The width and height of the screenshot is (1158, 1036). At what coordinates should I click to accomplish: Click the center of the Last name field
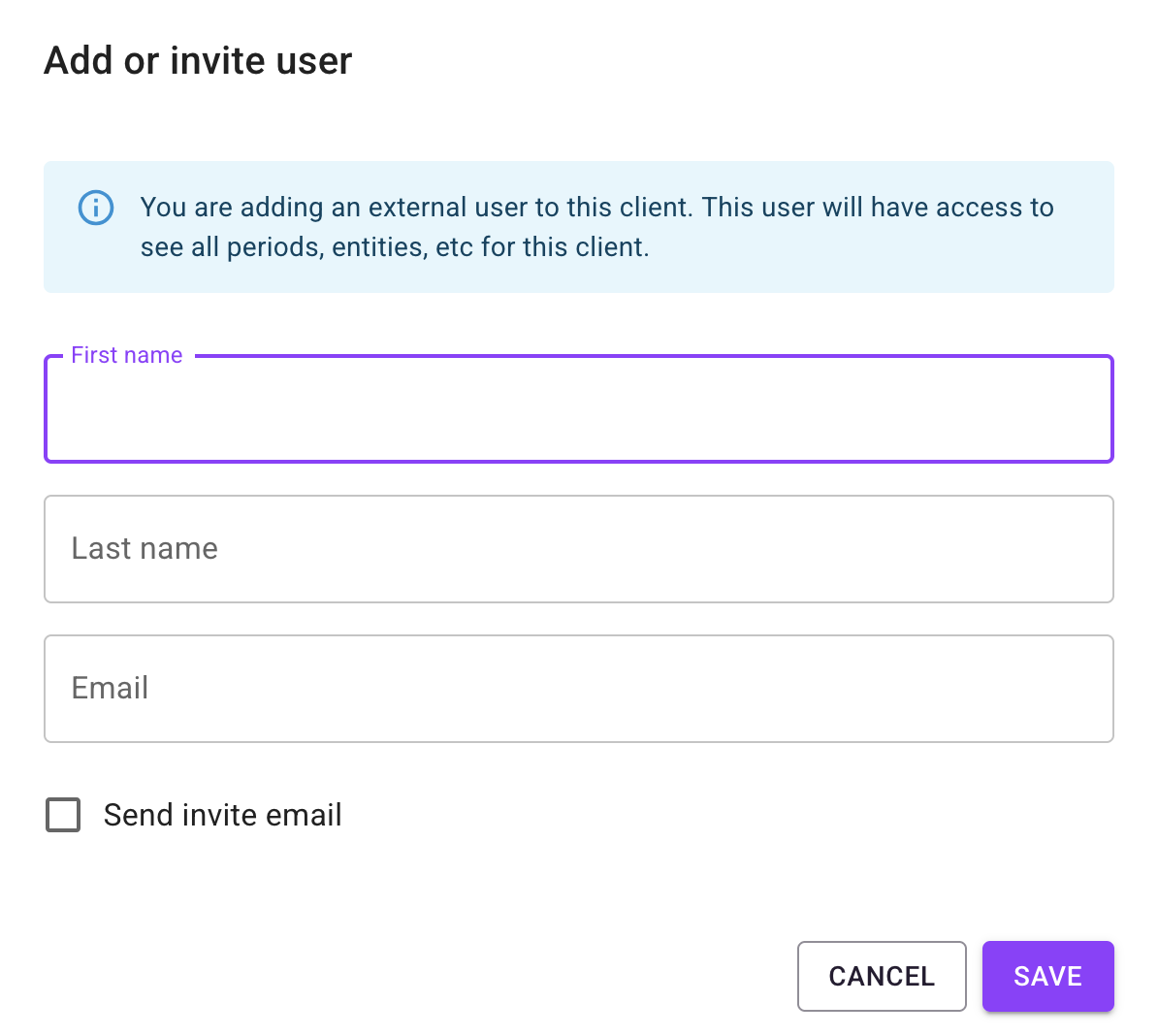point(579,549)
